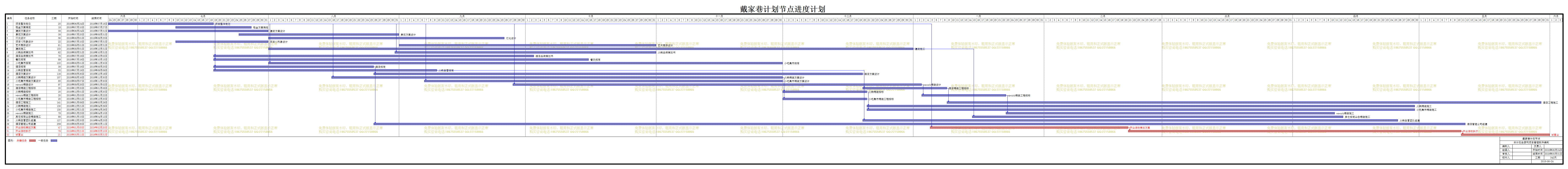1568x169 pixels.
Task: Click the 342天 duration in the info box
Action: [1553, 157]
